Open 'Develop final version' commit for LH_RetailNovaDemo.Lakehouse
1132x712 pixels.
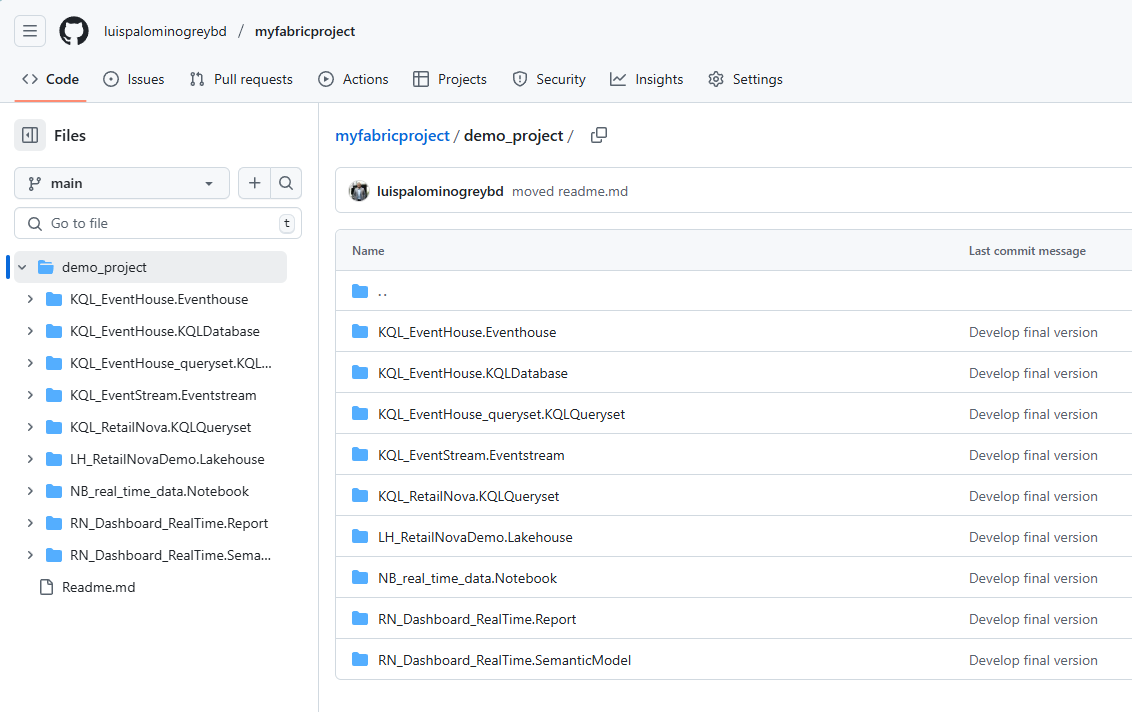1033,537
